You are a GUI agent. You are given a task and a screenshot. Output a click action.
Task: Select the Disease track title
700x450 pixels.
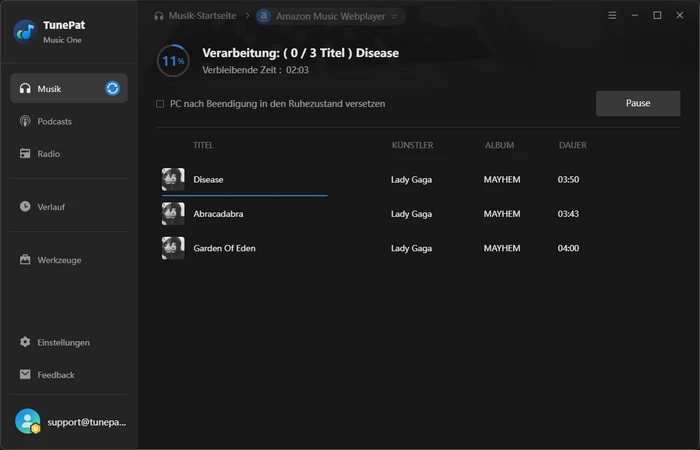[208, 179]
